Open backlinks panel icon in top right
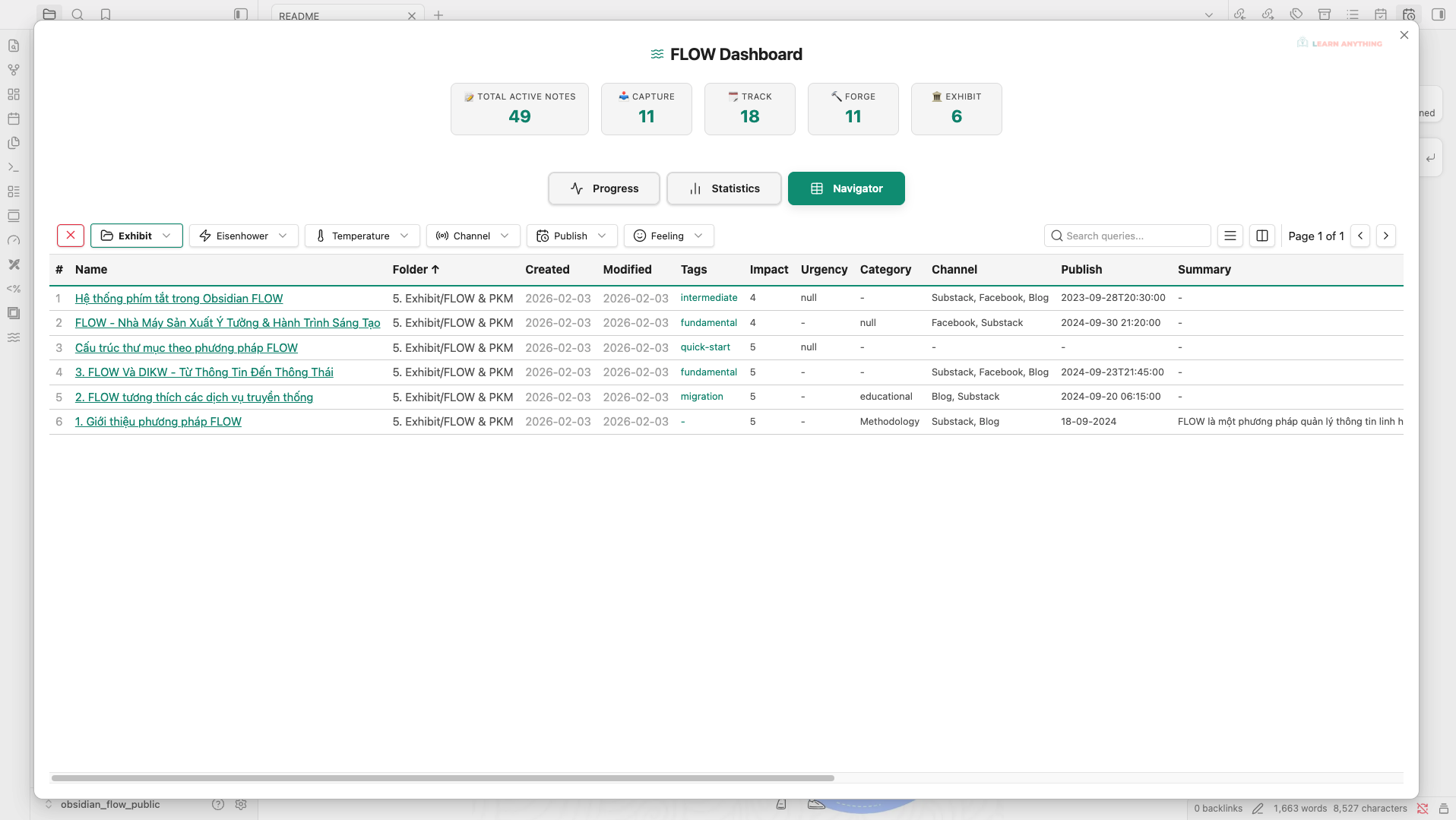This screenshot has width=1456, height=820. 1240,14
